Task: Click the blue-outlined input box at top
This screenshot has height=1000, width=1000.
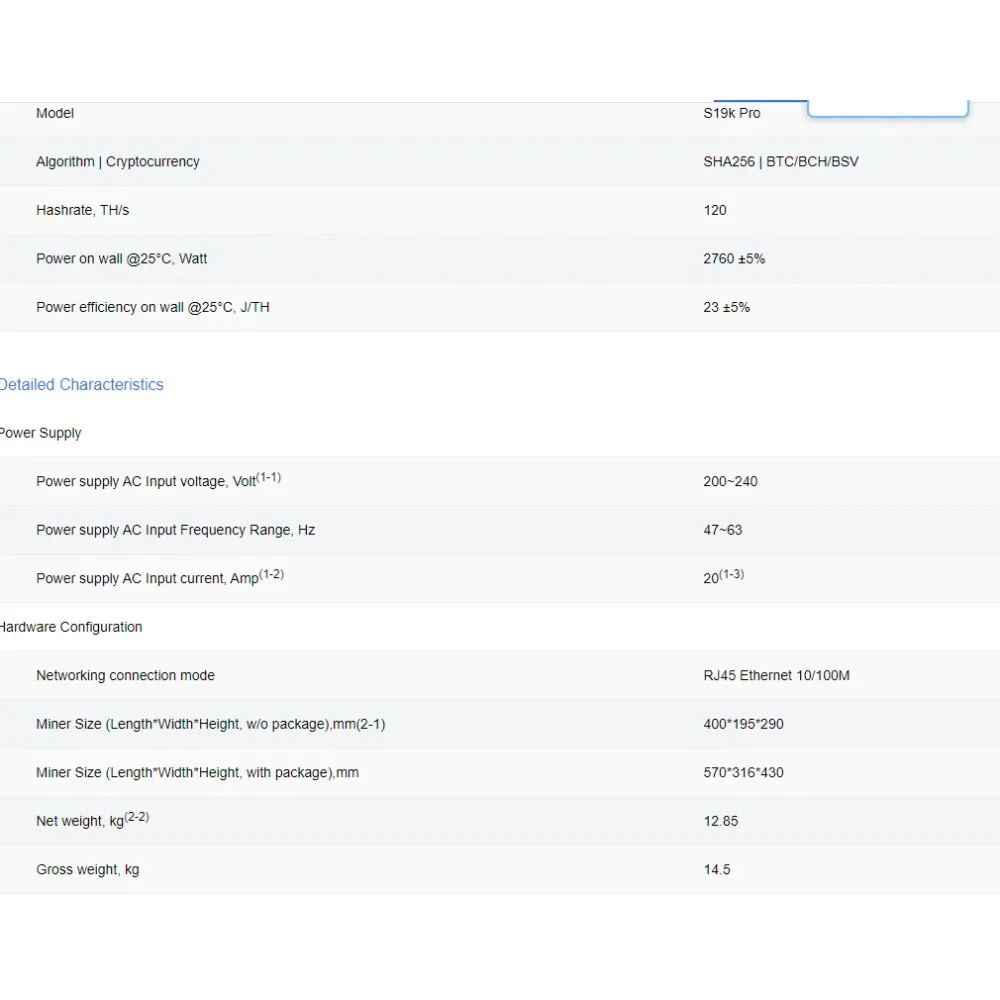Action: [887, 108]
